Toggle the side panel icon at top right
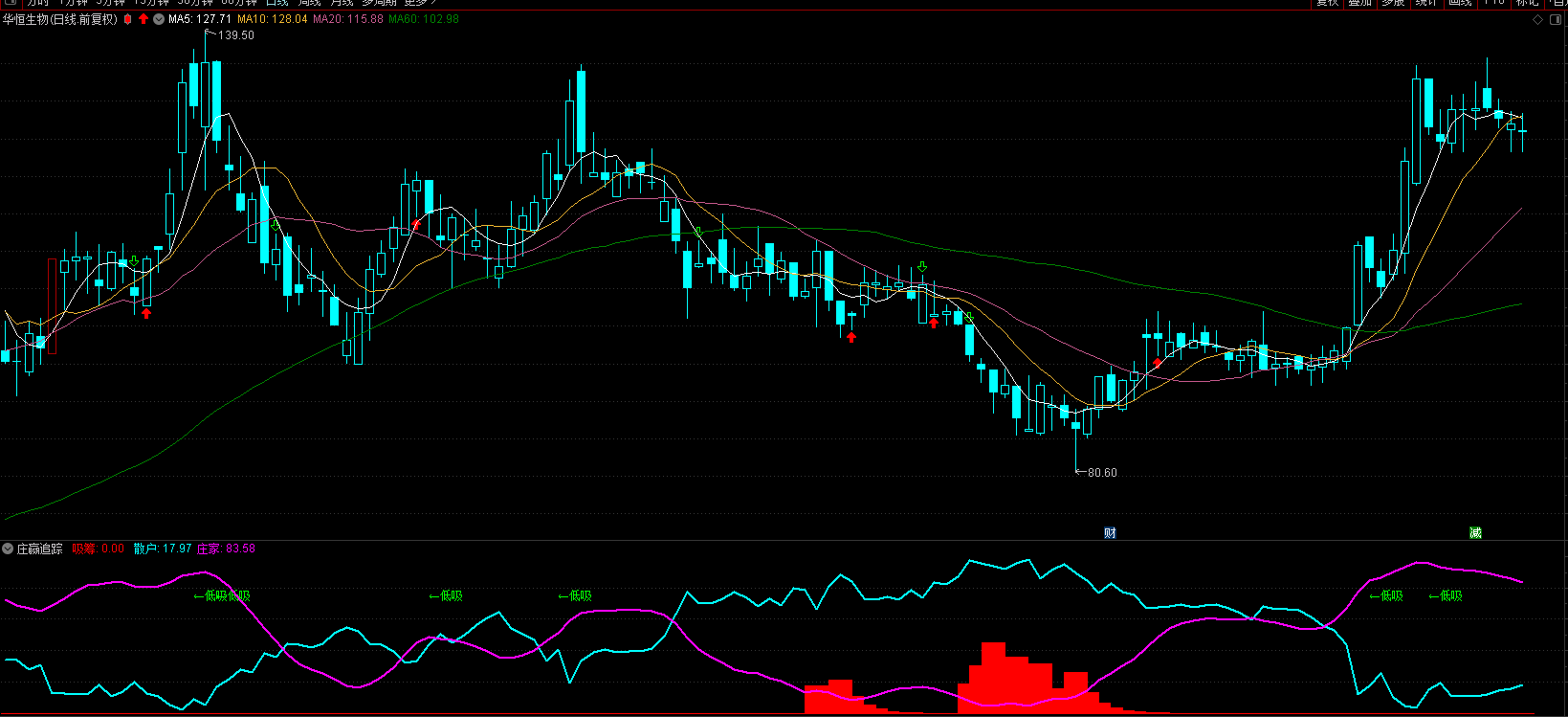The width and height of the screenshot is (1568, 717). coord(1557,19)
